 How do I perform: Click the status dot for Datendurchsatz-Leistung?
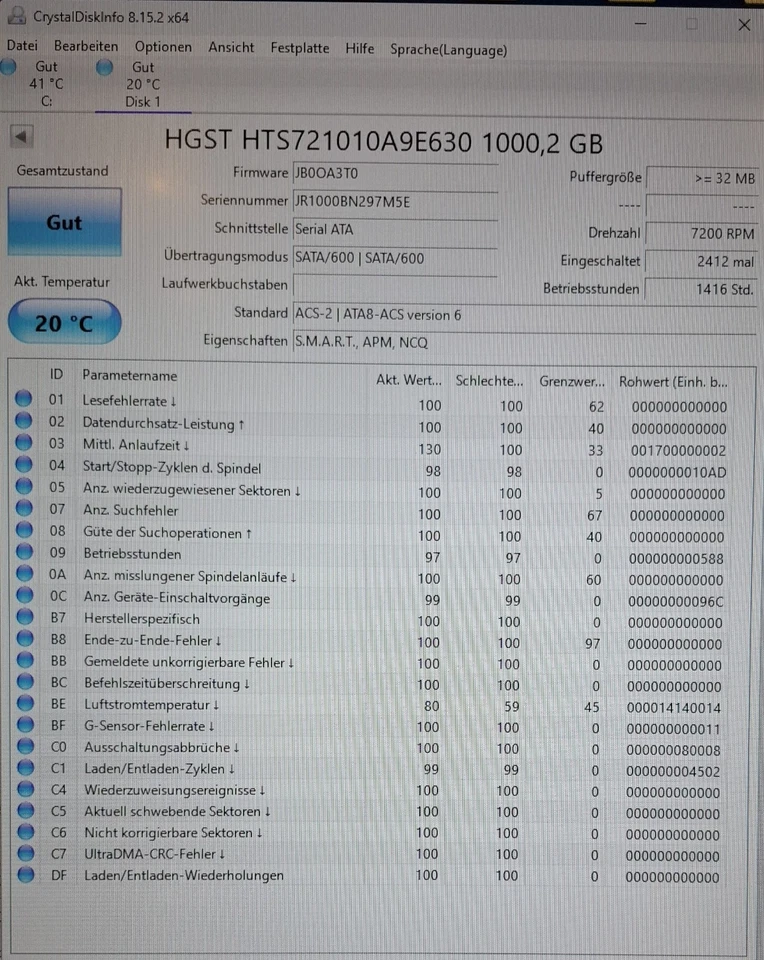(x=23, y=421)
